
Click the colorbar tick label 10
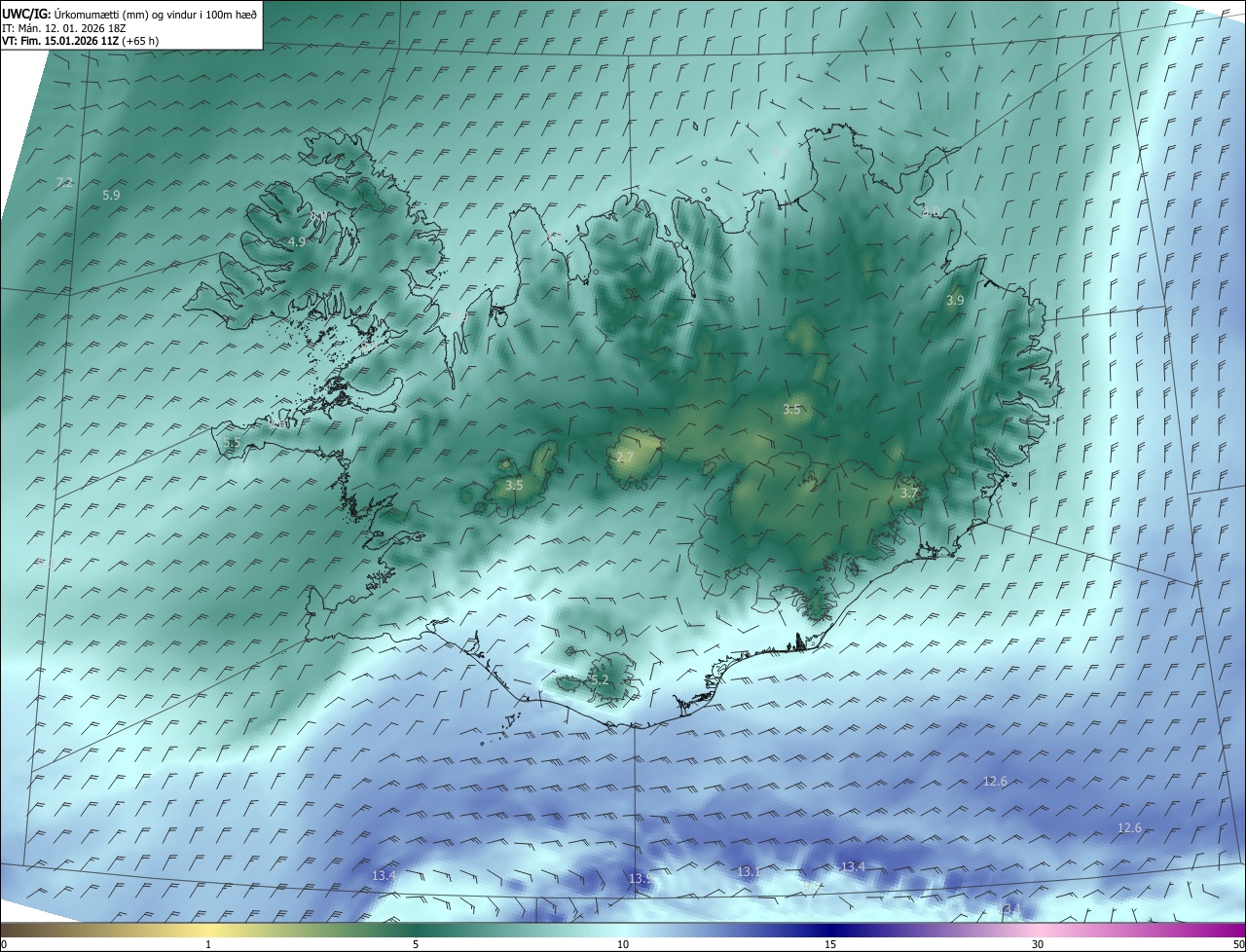[623, 944]
